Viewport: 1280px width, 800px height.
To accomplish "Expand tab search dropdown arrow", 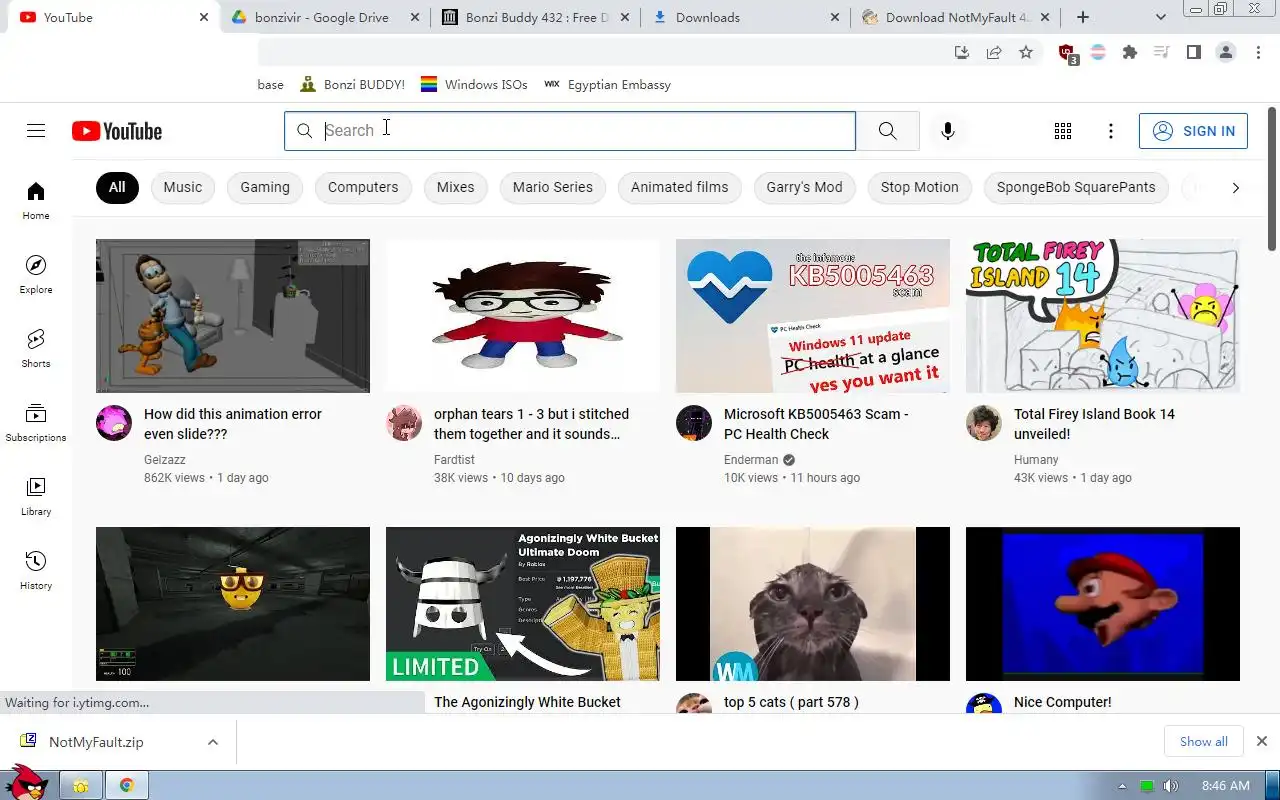I will (x=1161, y=17).
